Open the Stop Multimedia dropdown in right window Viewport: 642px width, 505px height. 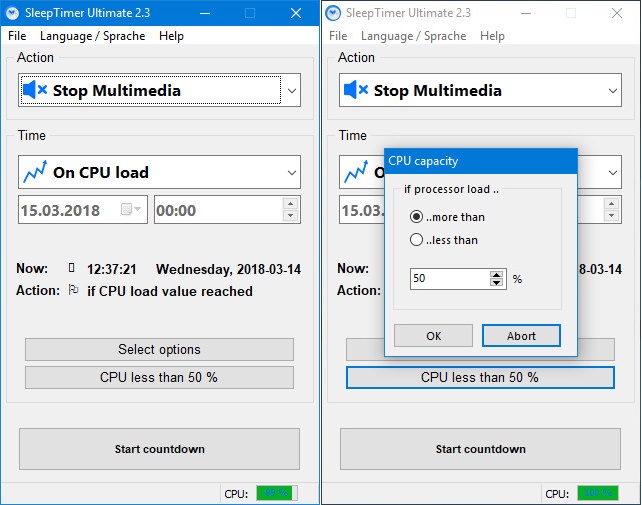tap(480, 90)
